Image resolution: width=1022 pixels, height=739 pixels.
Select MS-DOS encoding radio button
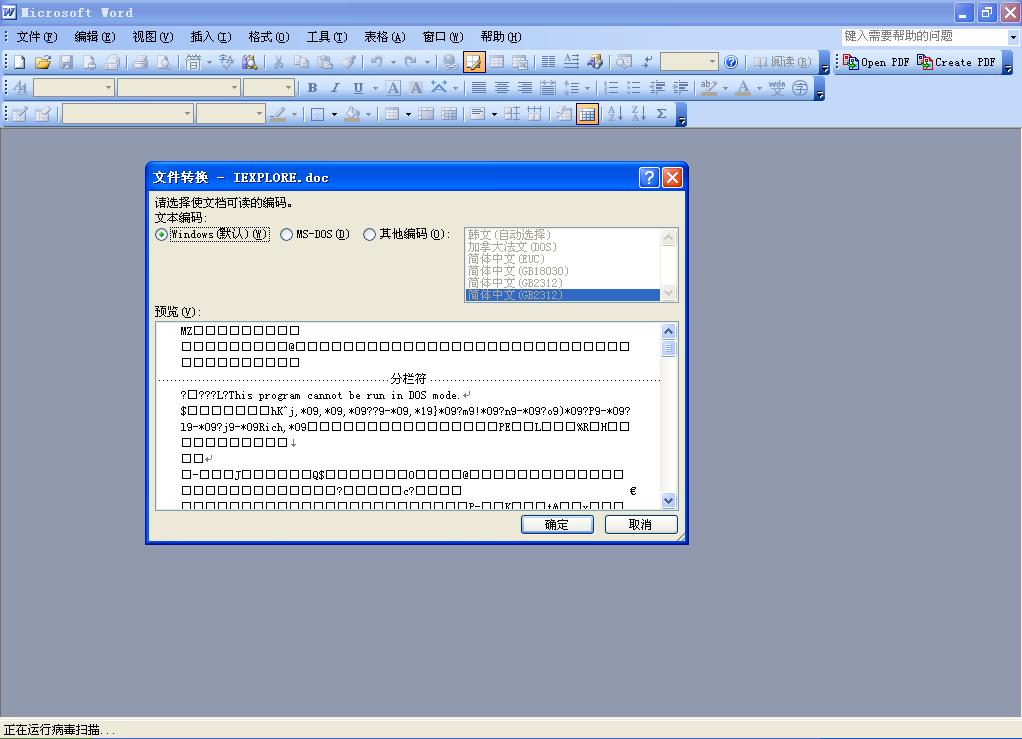(x=286, y=235)
